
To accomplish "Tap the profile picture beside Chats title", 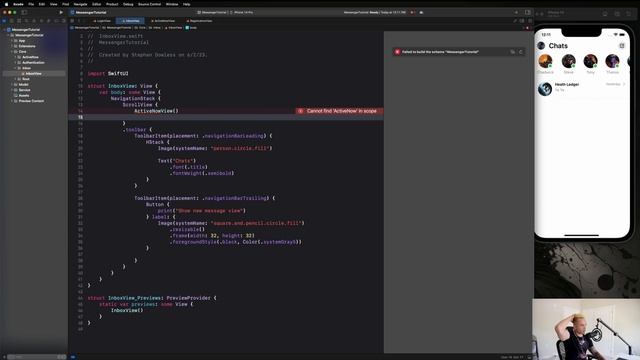I will [x=541, y=46].
